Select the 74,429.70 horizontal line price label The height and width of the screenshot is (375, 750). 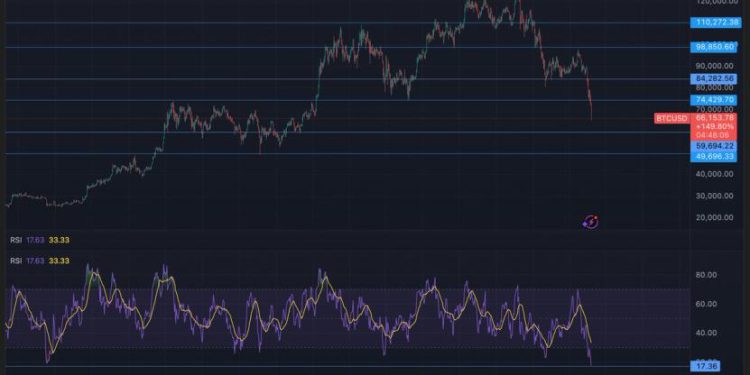click(714, 100)
